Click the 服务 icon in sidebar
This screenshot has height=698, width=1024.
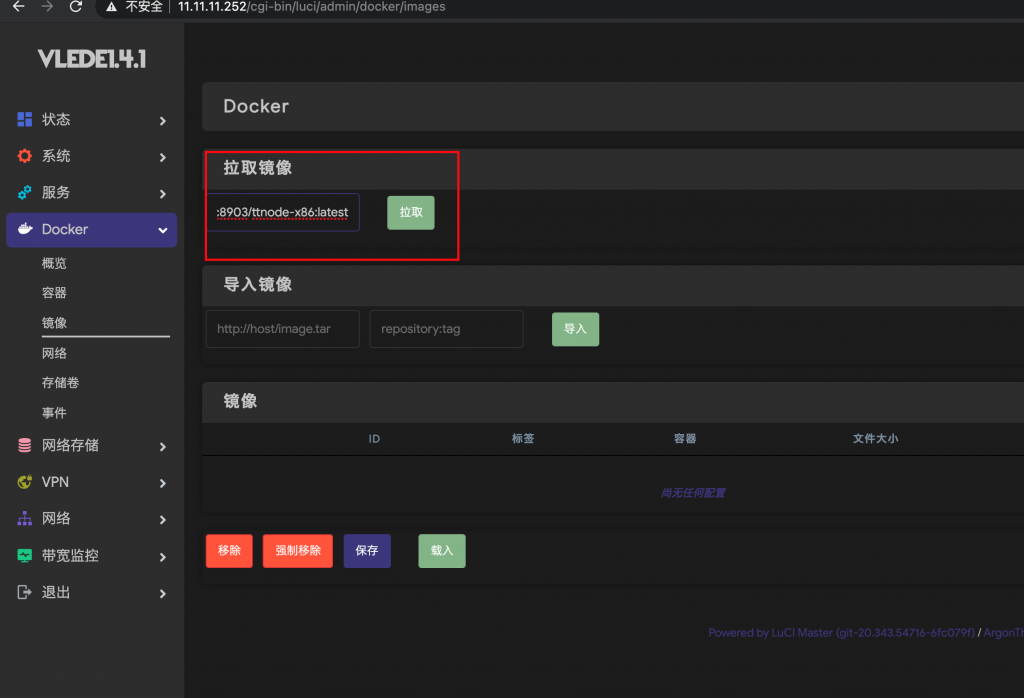coord(25,193)
